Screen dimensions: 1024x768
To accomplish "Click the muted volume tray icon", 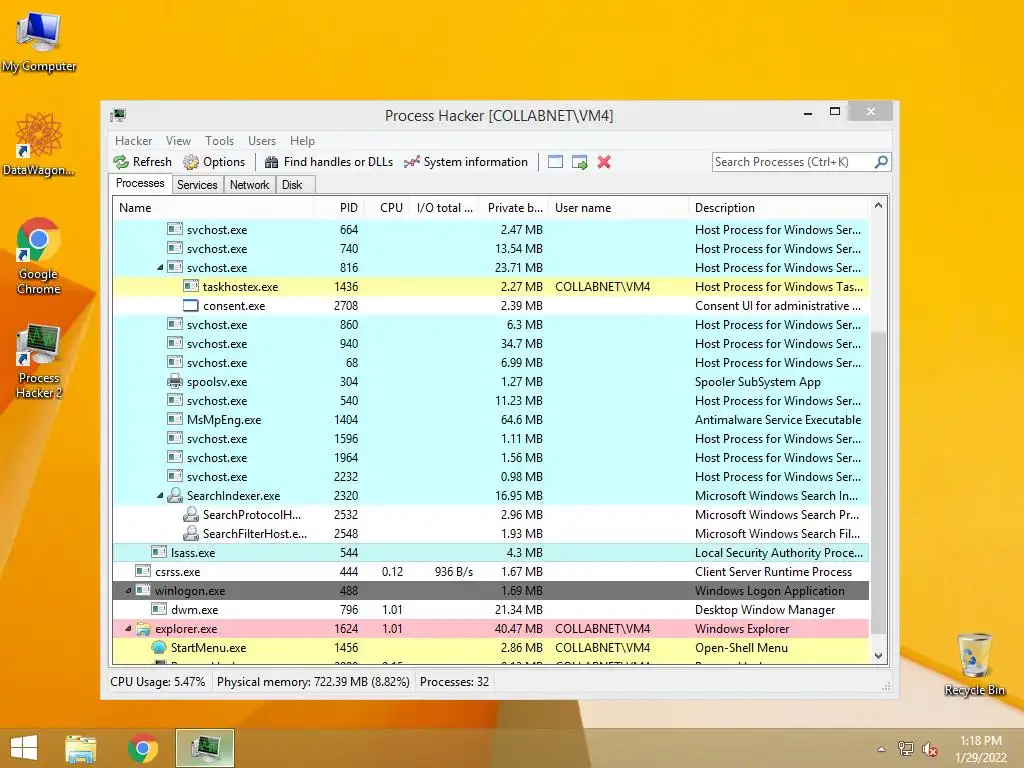I will coord(929,749).
